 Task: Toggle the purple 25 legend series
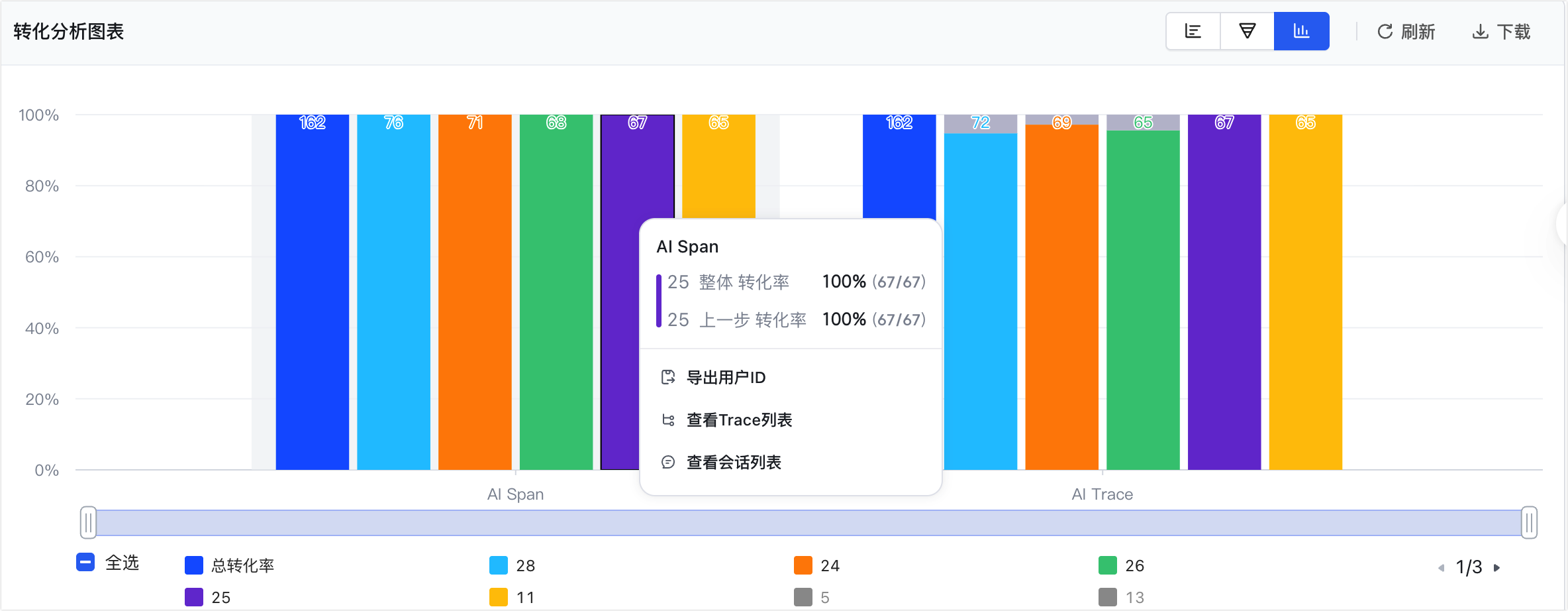(x=208, y=597)
